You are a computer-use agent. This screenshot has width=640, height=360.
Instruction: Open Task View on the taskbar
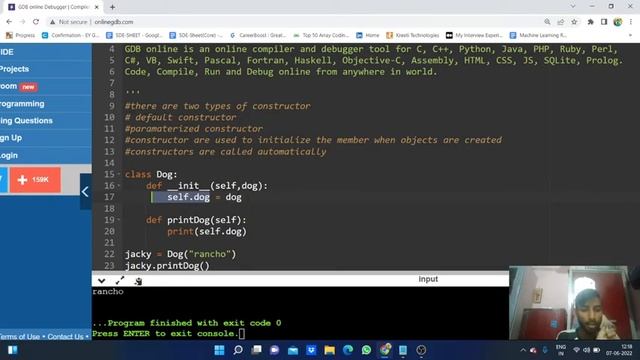point(256,350)
